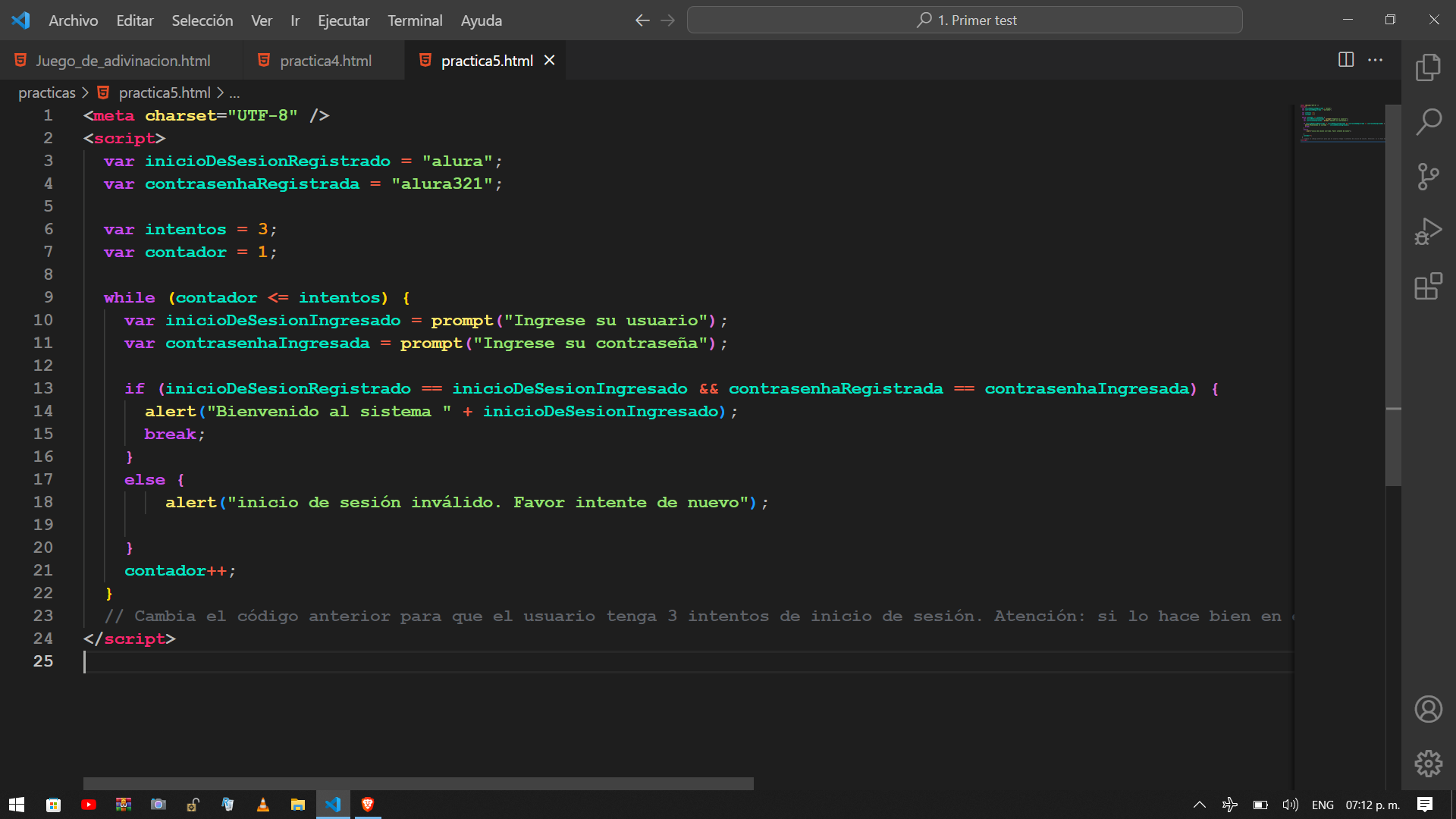Open the editor More Actions ellipsis
The width and height of the screenshot is (1456, 819).
click(1375, 60)
